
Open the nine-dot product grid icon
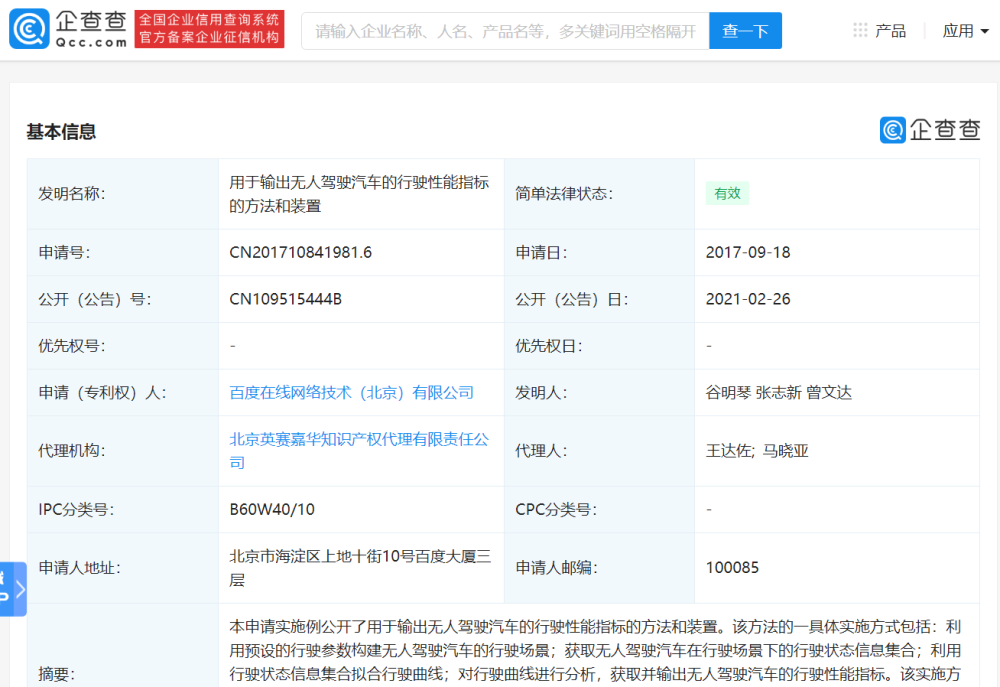[858, 30]
